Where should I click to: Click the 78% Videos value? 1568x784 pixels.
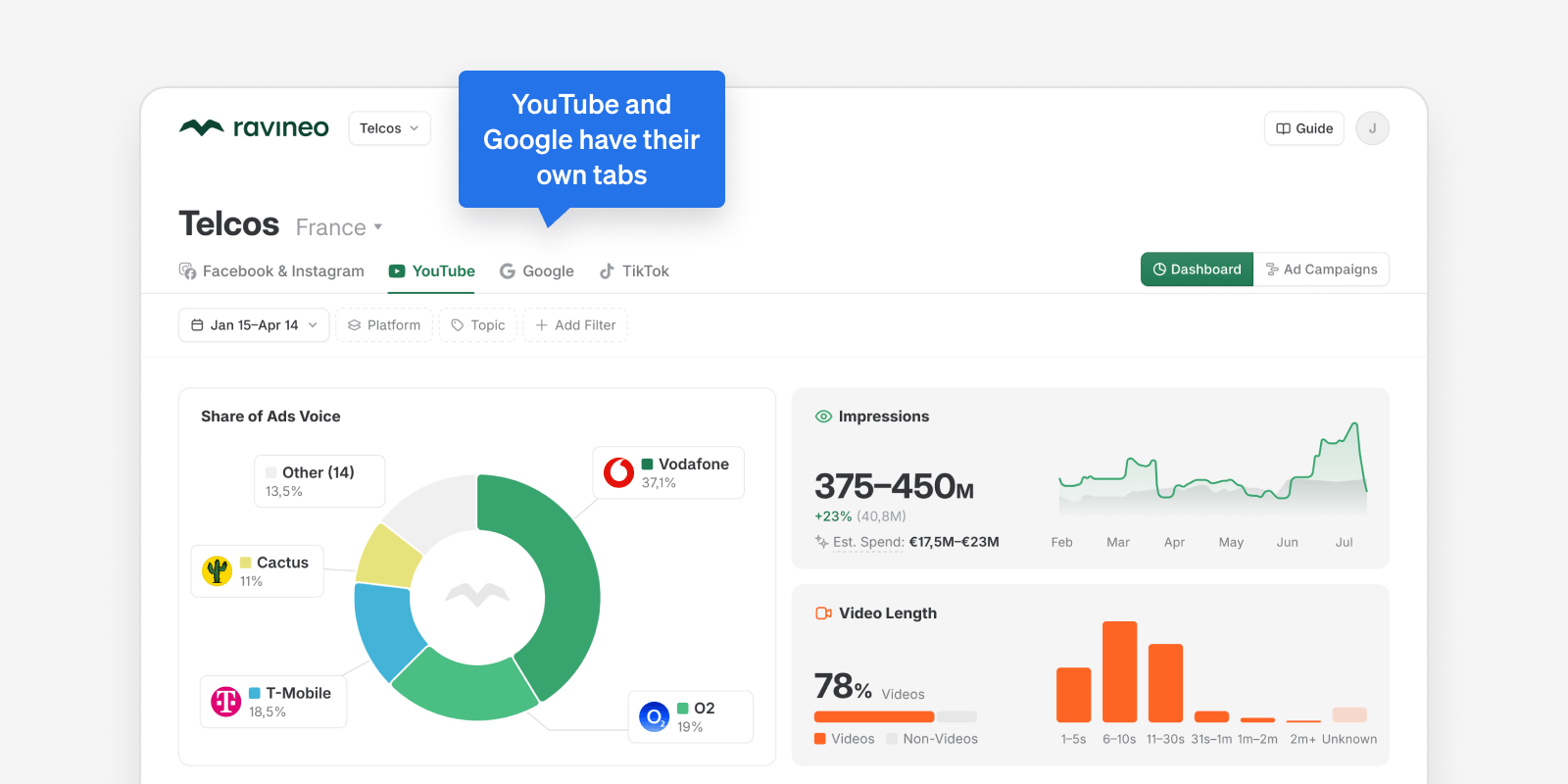843,686
